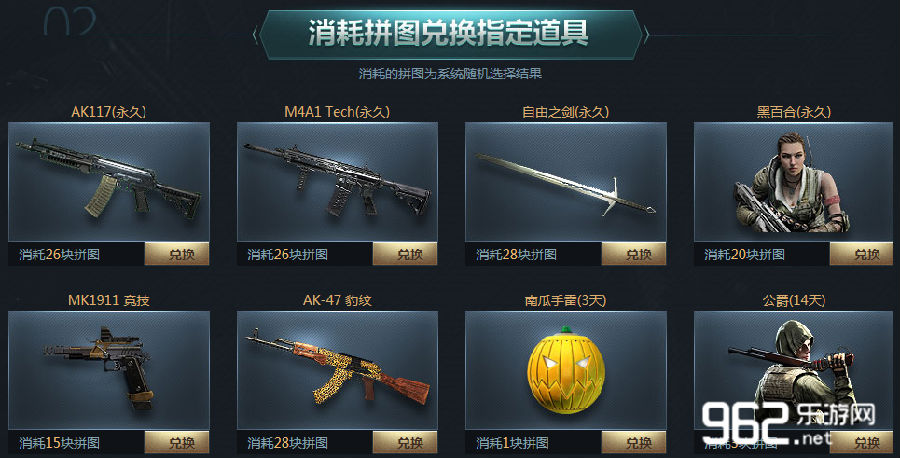
Task: Click the 消耗拼图兑换指定道具 header banner
Action: pyautogui.click(x=450, y=34)
